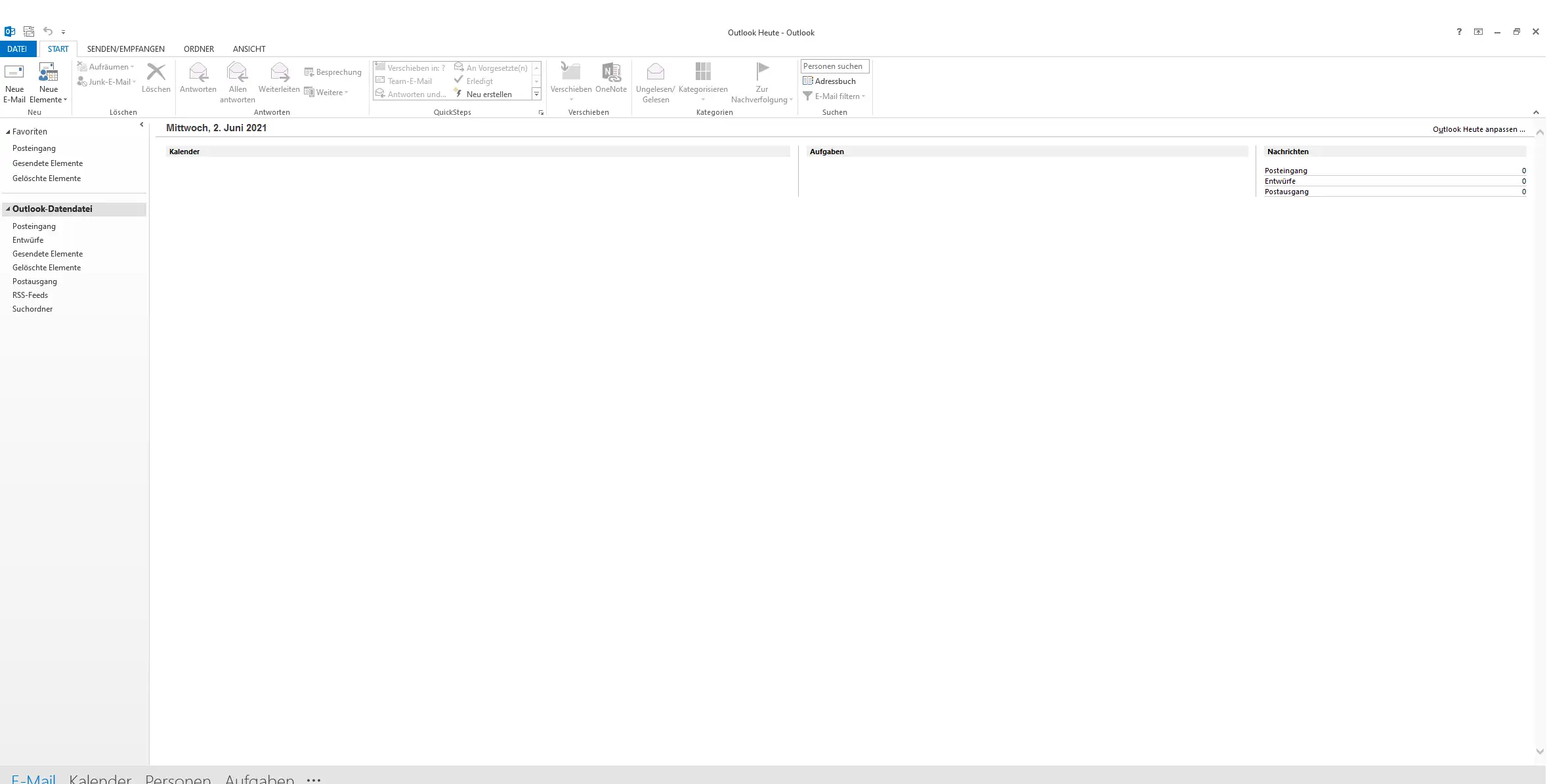Switch to the SENDEN/EMPFANGEN tab
The image size is (1547, 784).
coord(125,49)
